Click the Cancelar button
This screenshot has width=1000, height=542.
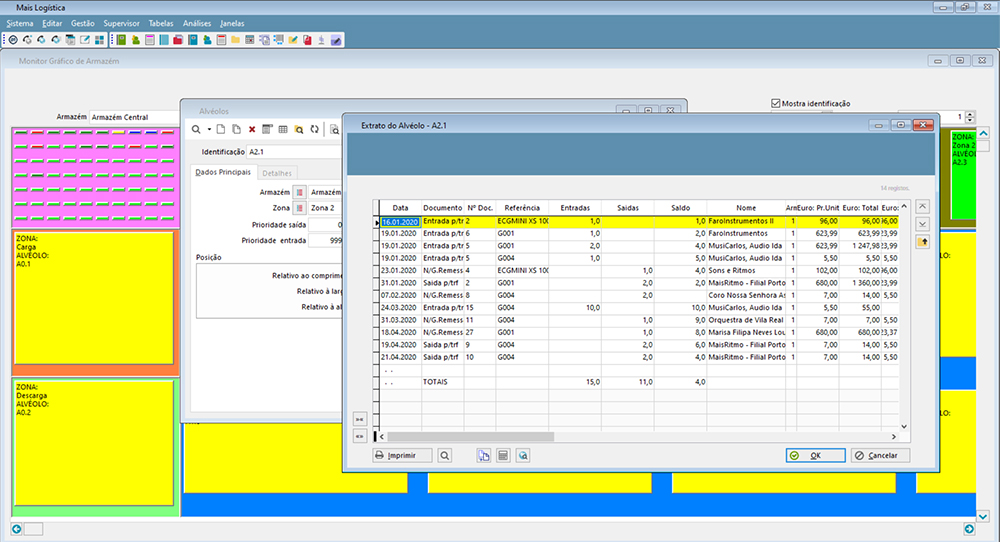pos(880,455)
